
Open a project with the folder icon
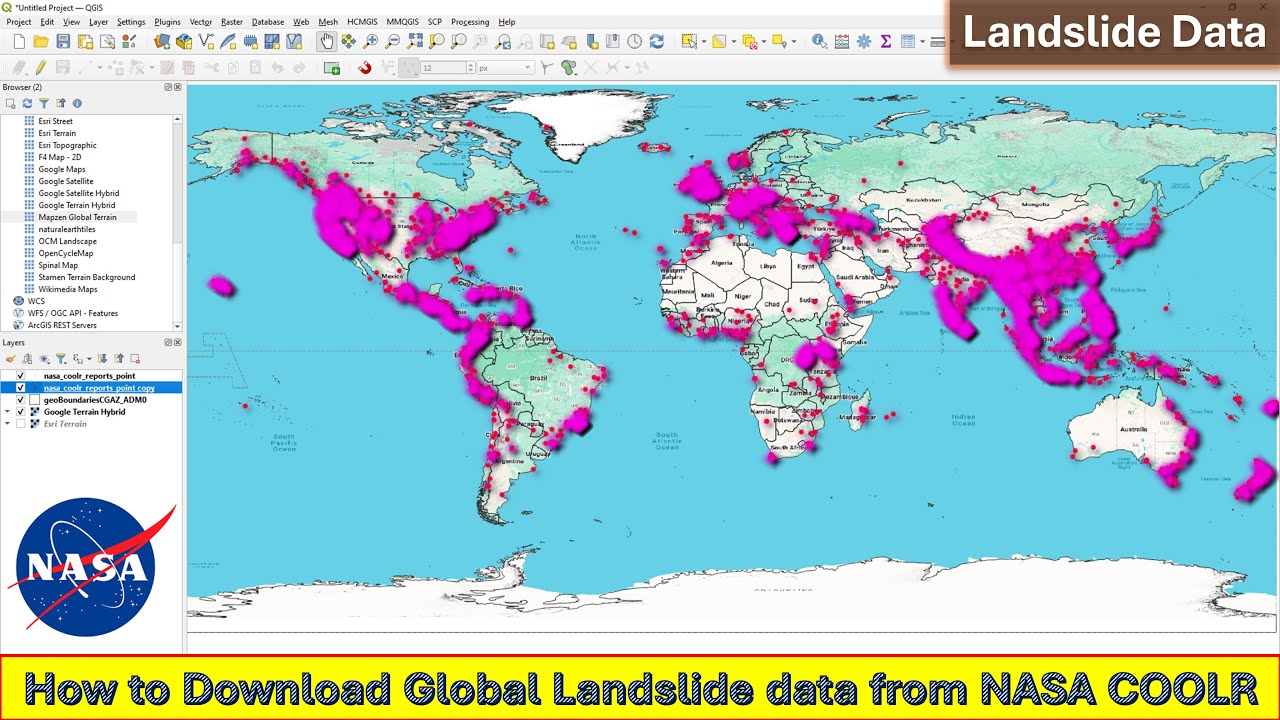[41, 41]
